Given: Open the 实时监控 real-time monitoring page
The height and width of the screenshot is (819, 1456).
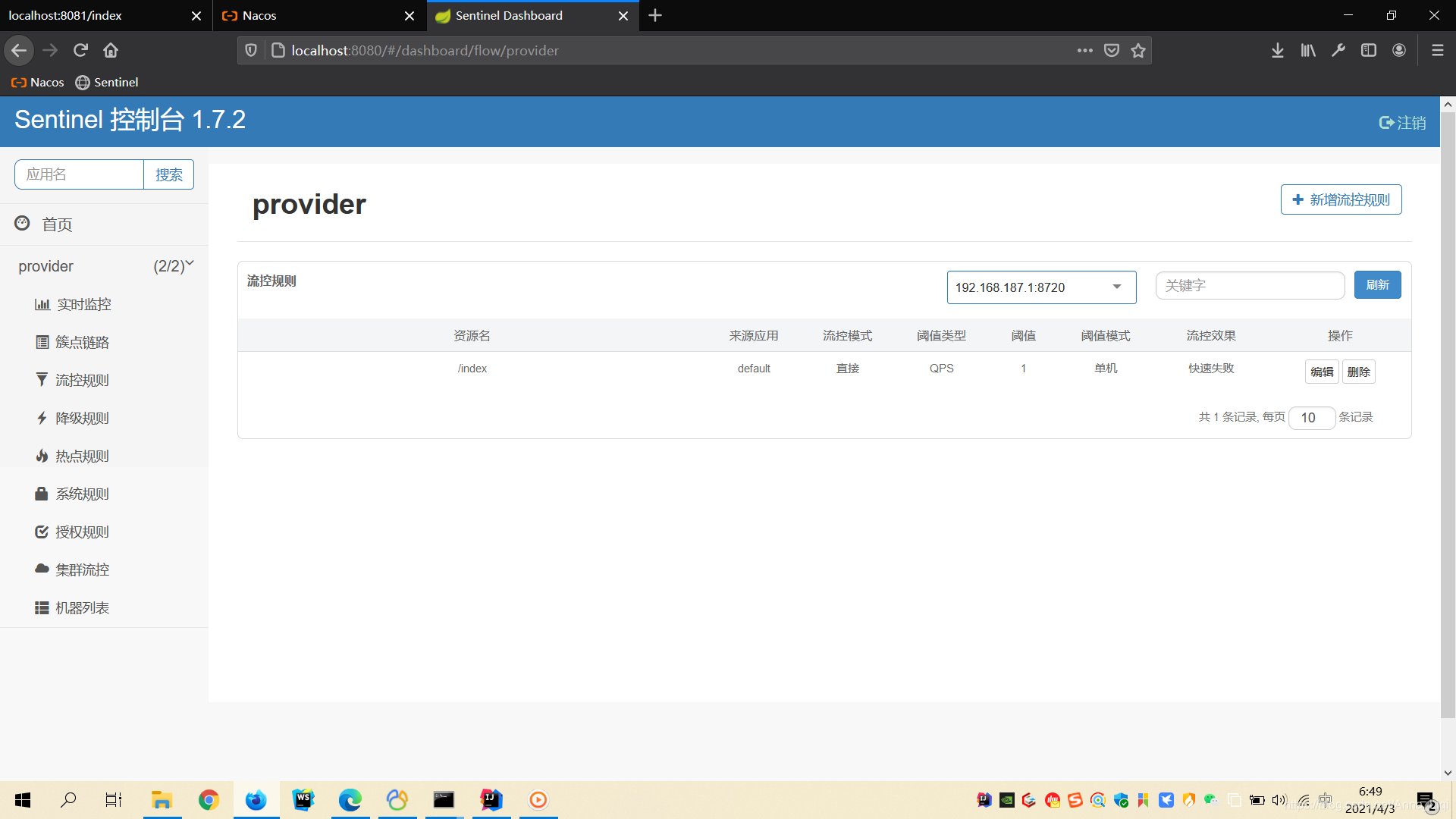Looking at the screenshot, I should click(73, 304).
